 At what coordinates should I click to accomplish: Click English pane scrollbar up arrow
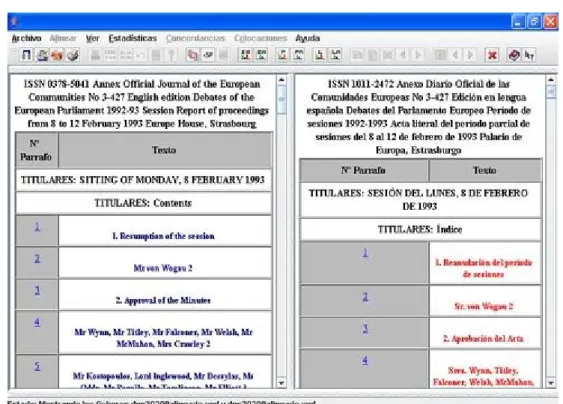click(282, 80)
